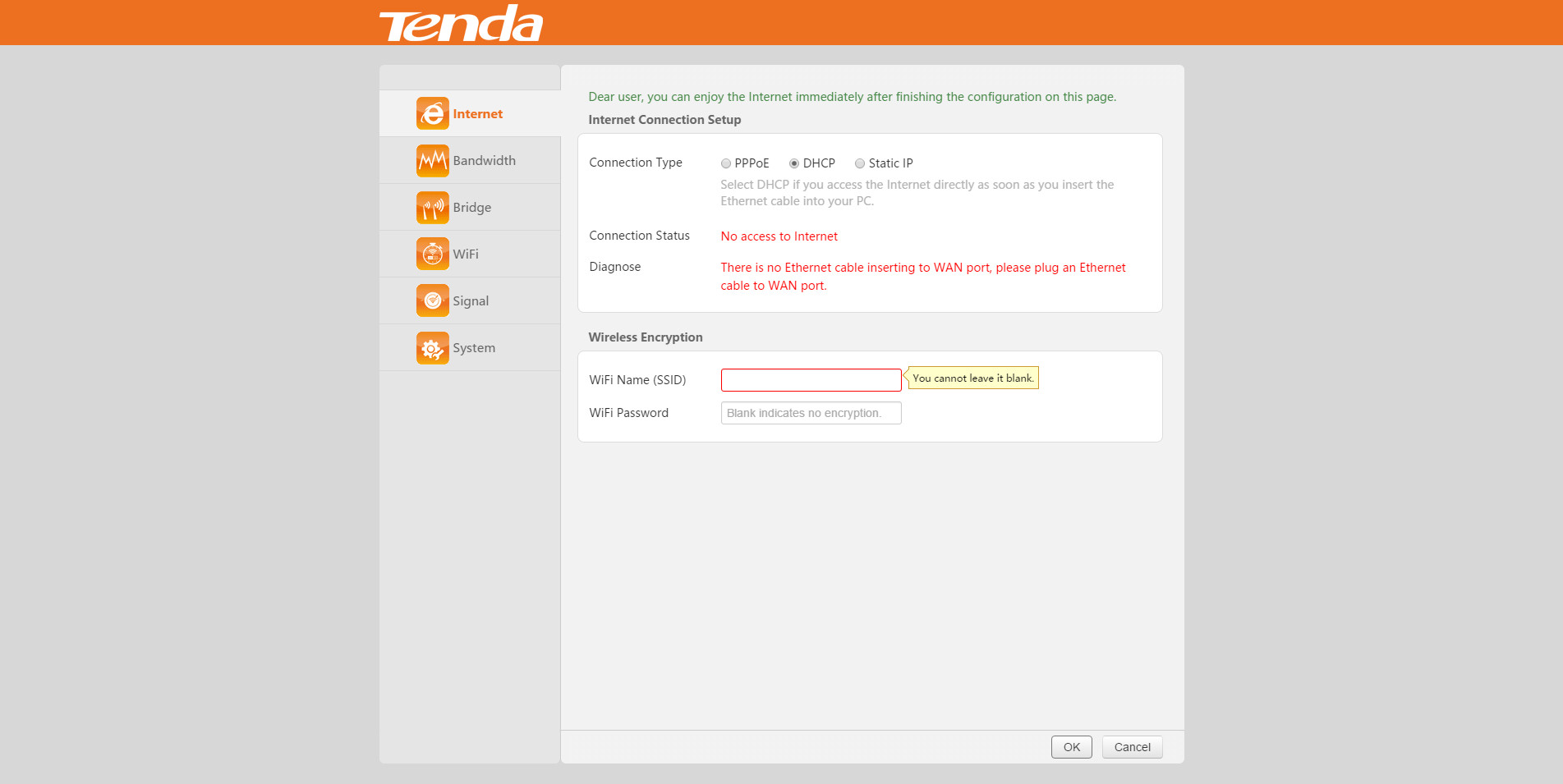Click the Bandwidth graph icon
This screenshot has width=1563, height=784.
[x=432, y=160]
